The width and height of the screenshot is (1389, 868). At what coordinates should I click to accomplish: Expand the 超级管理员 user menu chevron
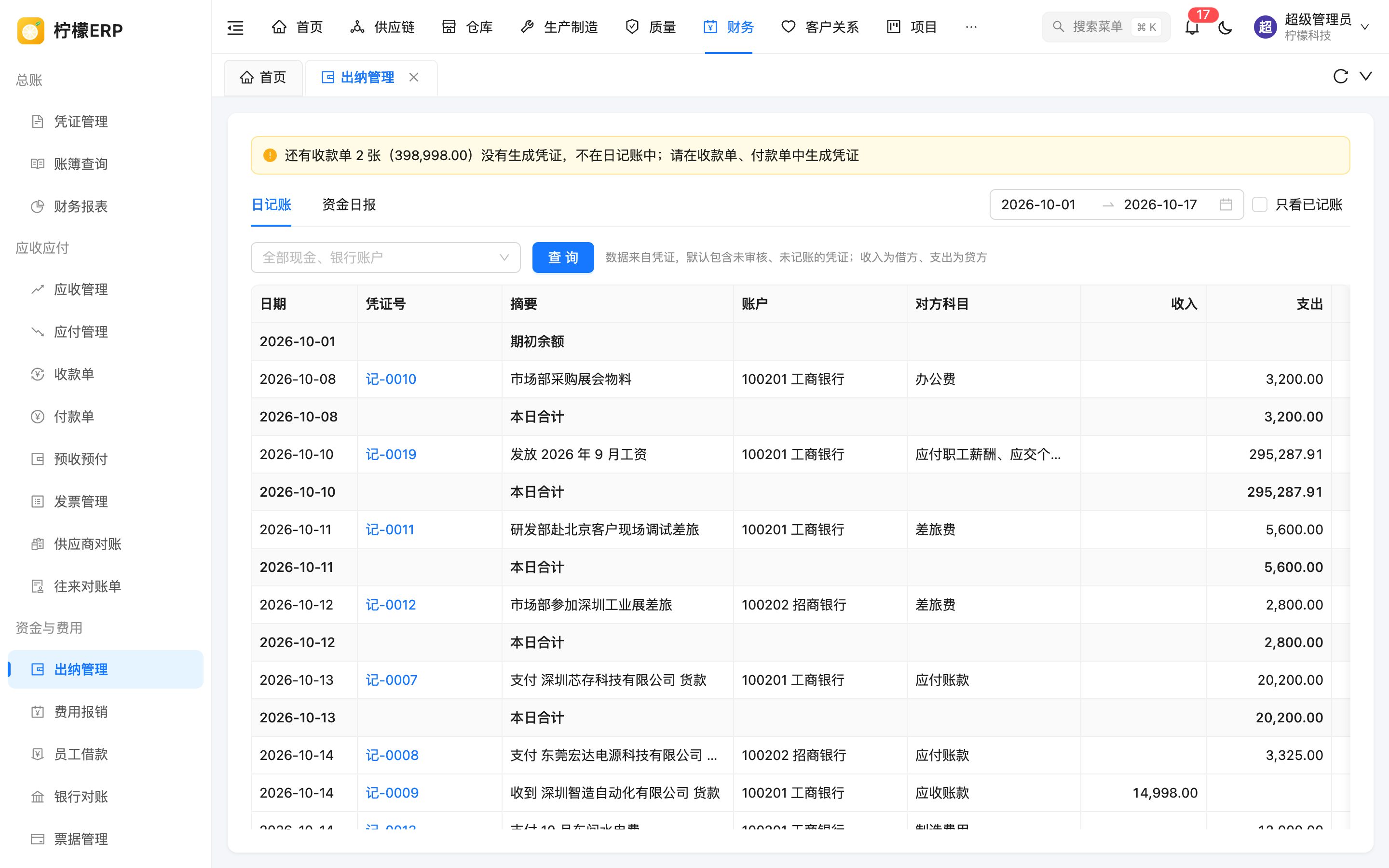tap(1365, 27)
